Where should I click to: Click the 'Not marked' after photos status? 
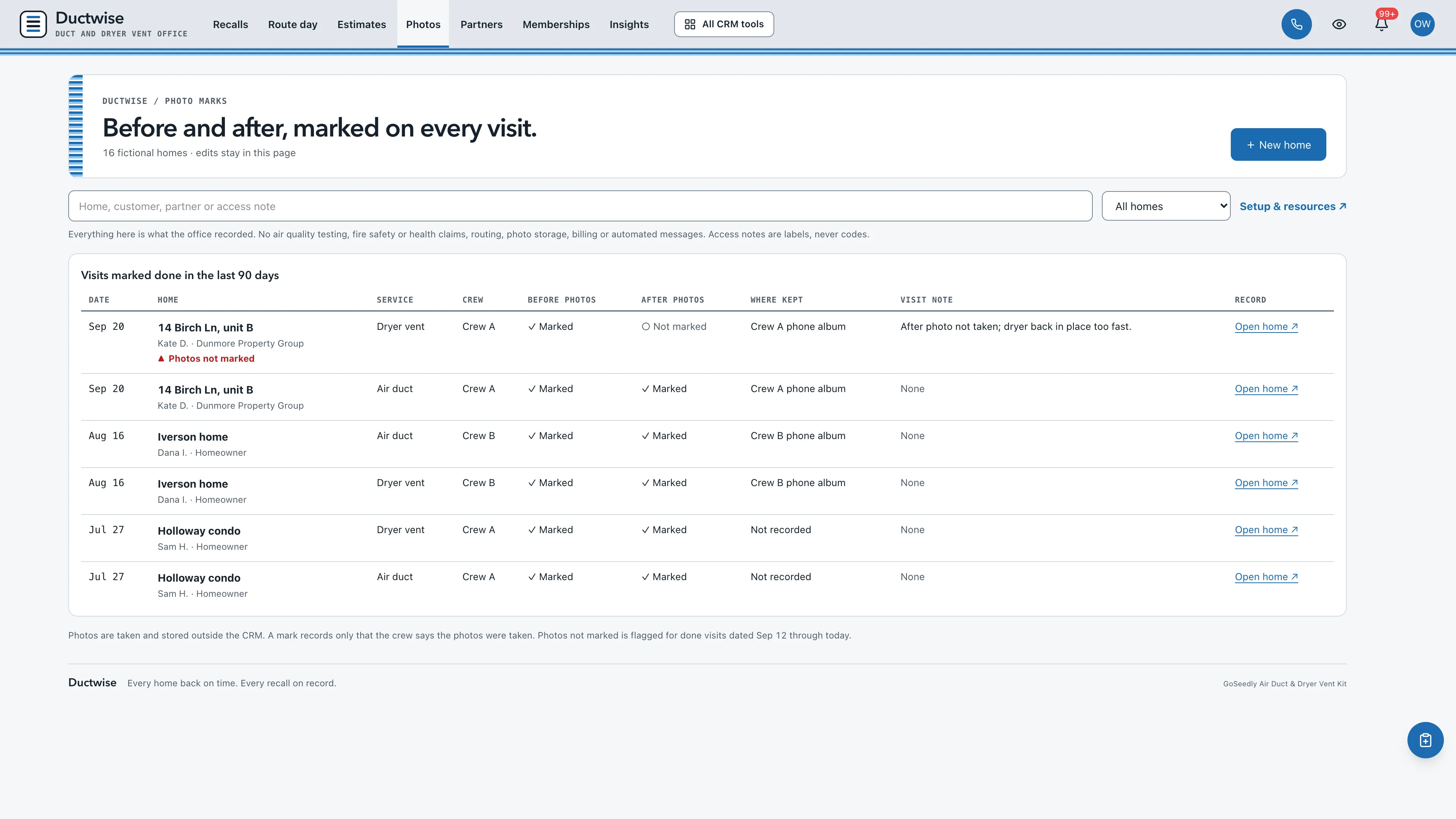(x=674, y=327)
